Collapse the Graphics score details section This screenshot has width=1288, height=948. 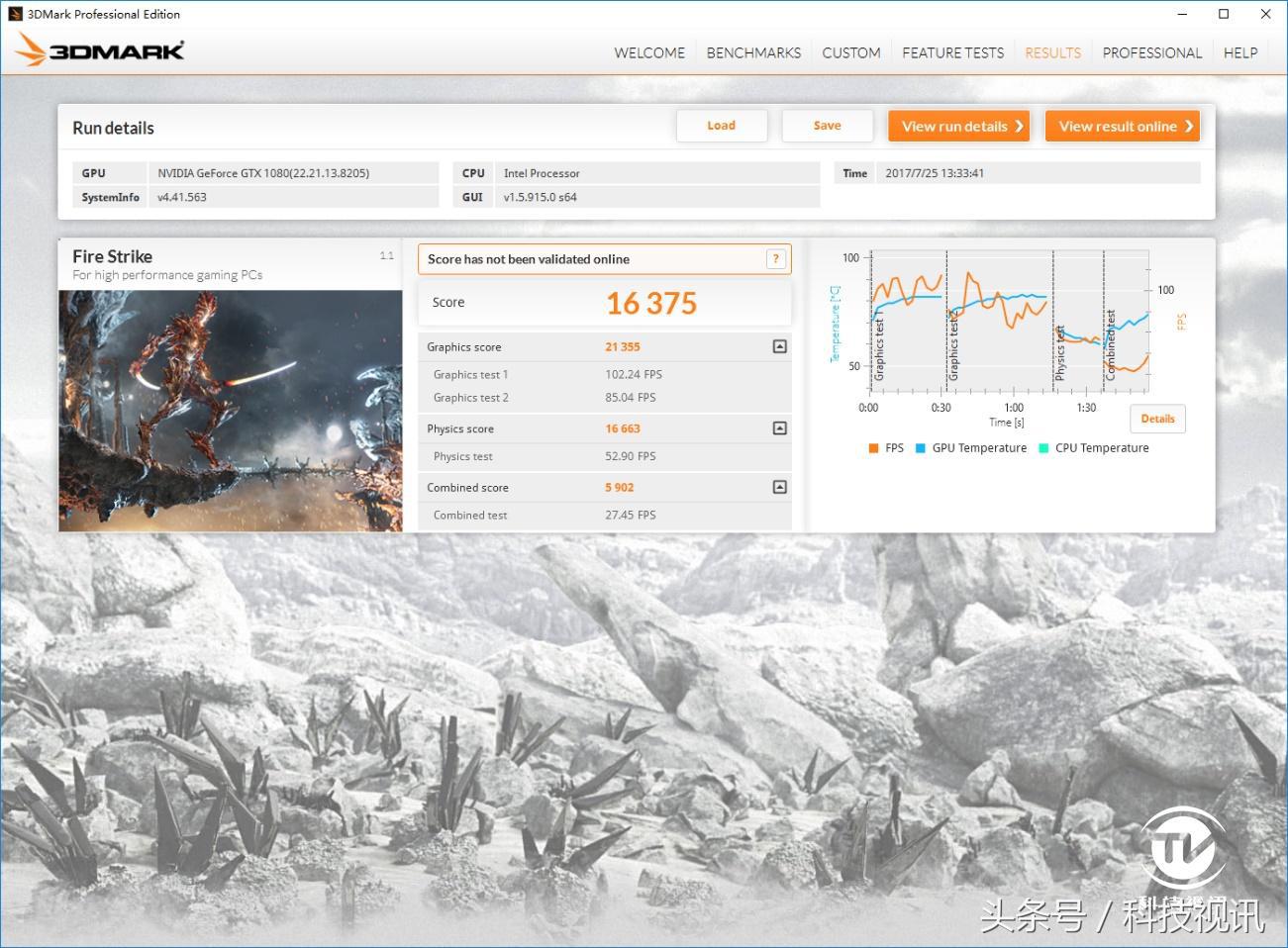778,346
